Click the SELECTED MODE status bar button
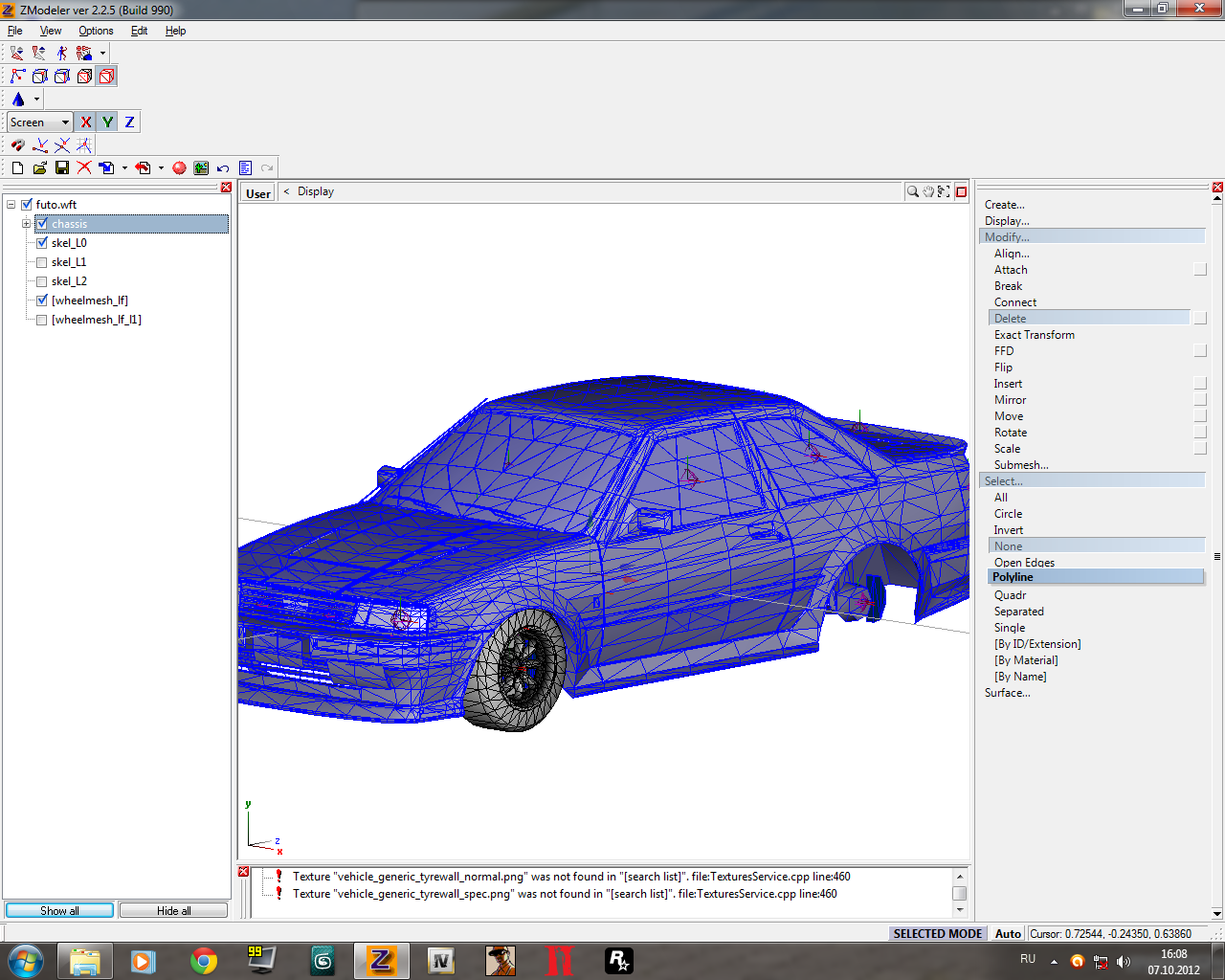Image resolution: width=1225 pixels, height=980 pixels. (x=938, y=933)
